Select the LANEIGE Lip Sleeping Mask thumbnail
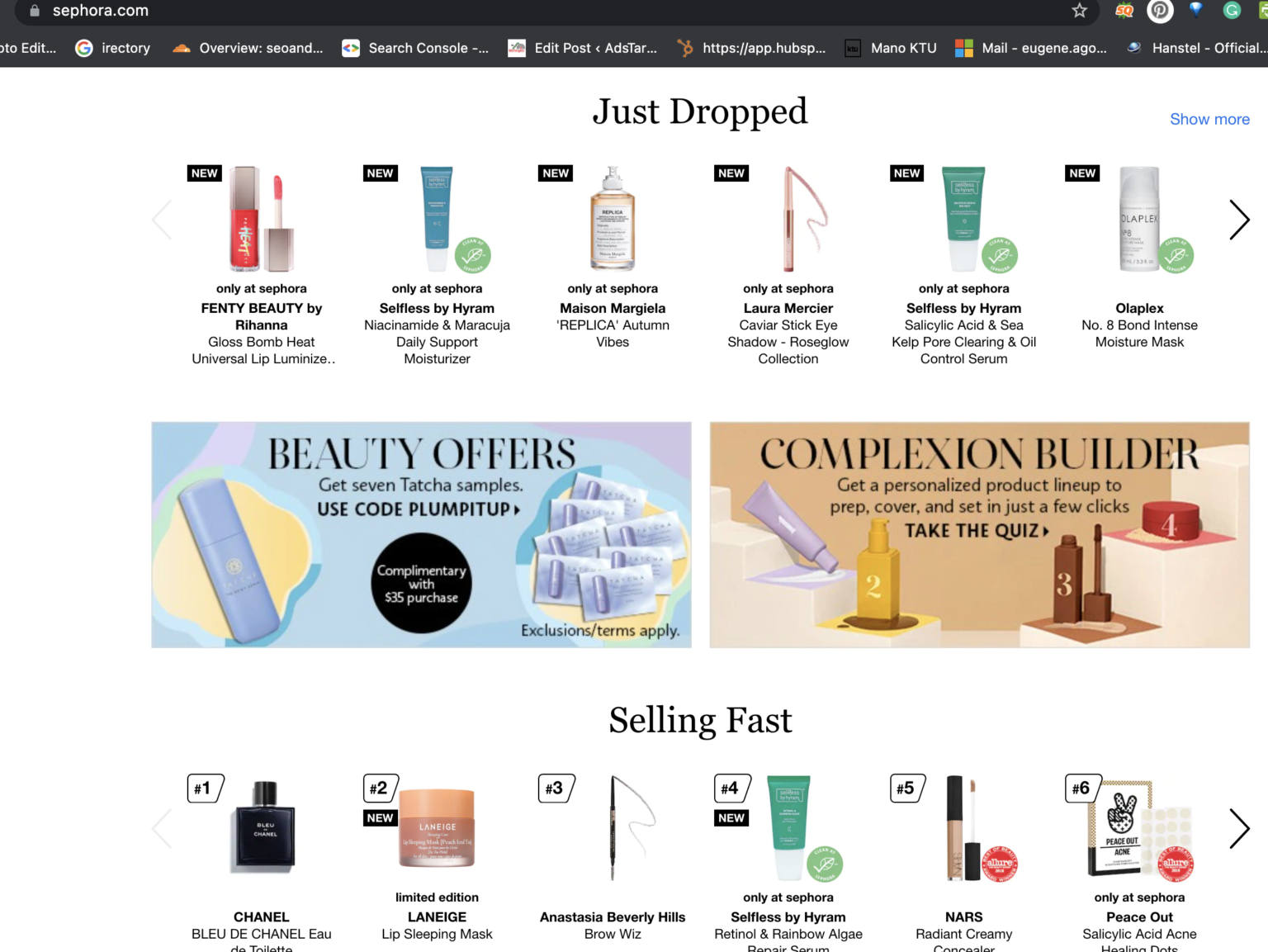 coord(437,828)
